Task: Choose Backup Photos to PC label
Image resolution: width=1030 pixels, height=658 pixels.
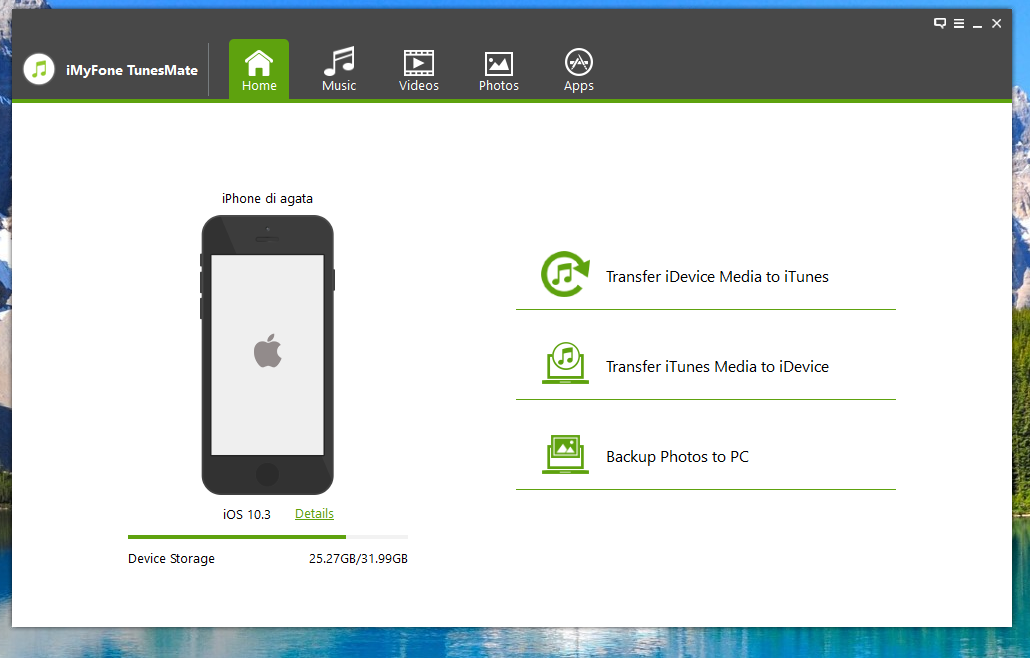Action: pyautogui.click(x=677, y=456)
